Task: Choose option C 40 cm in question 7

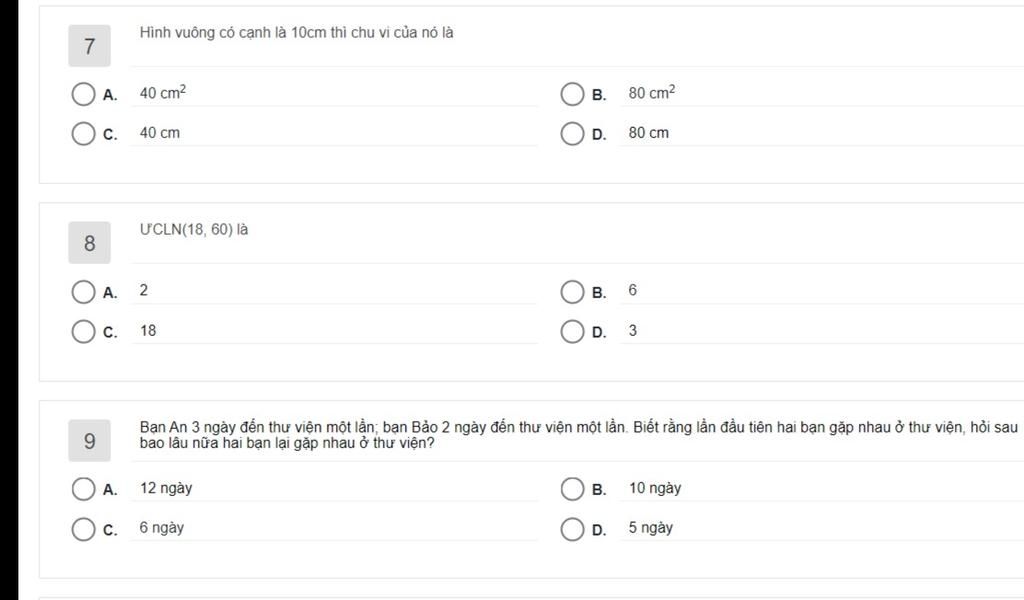Action: [x=83, y=134]
